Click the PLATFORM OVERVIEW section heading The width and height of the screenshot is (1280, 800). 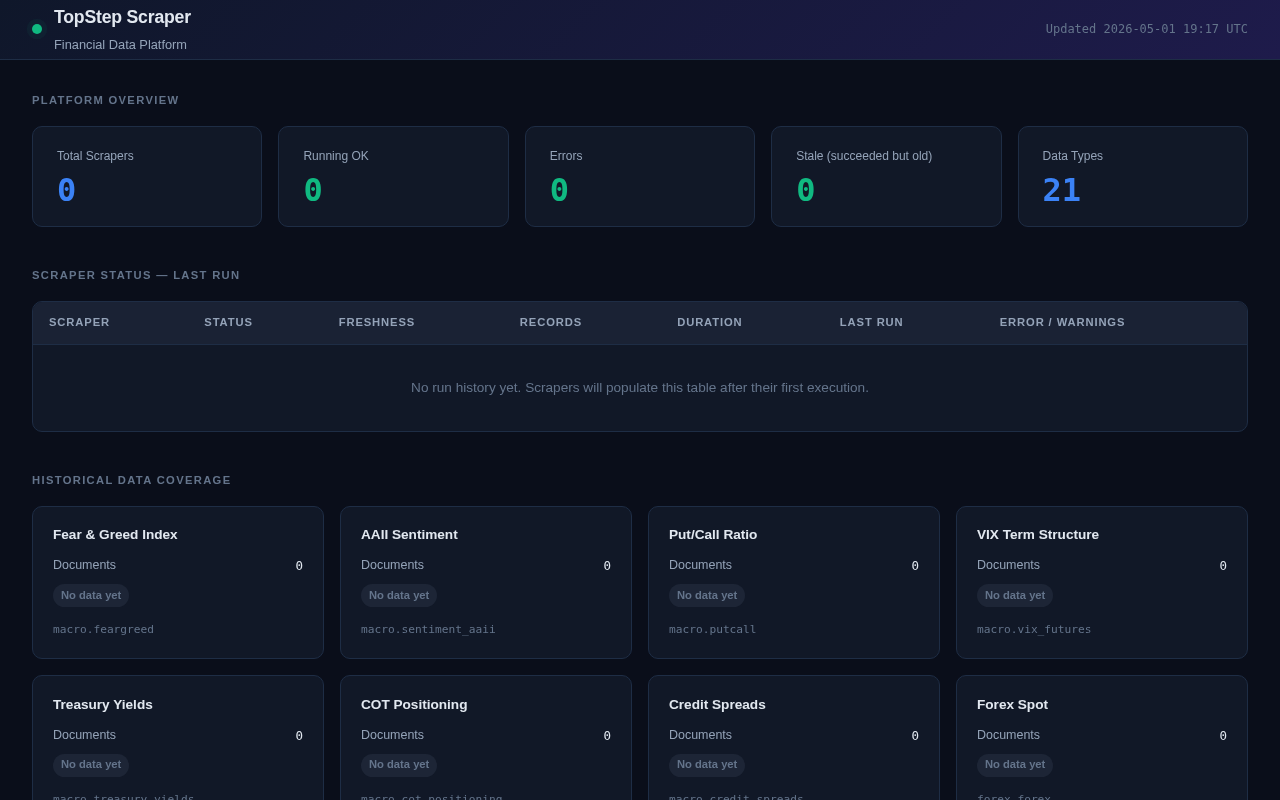tap(105, 100)
